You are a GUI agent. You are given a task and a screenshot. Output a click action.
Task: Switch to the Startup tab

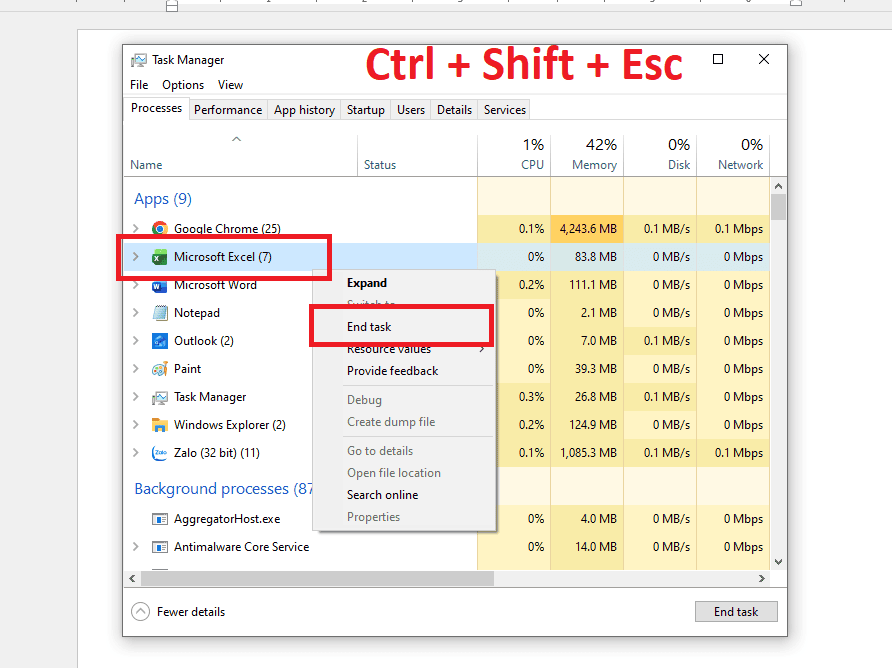point(366,110)
